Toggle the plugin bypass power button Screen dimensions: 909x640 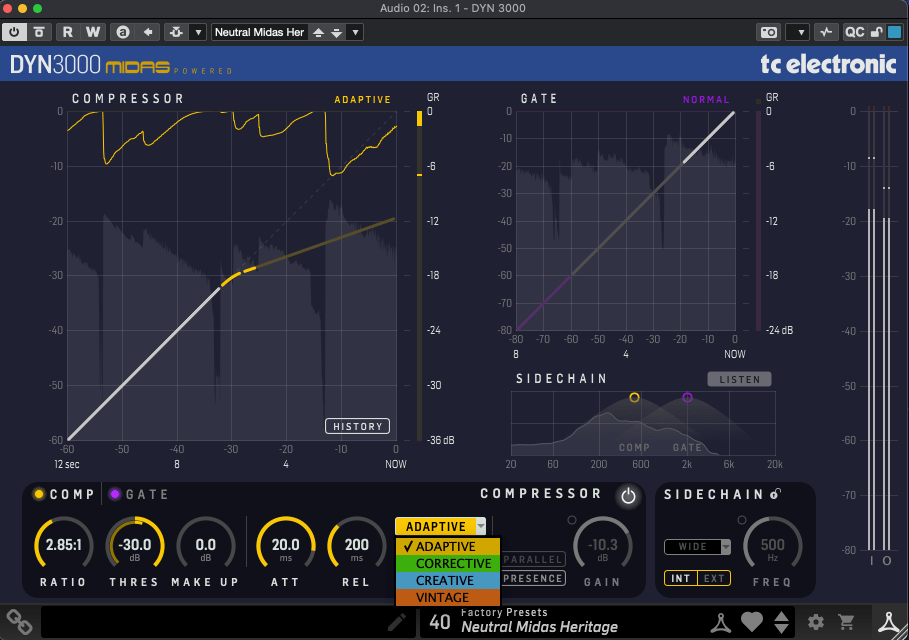(15, 32)
